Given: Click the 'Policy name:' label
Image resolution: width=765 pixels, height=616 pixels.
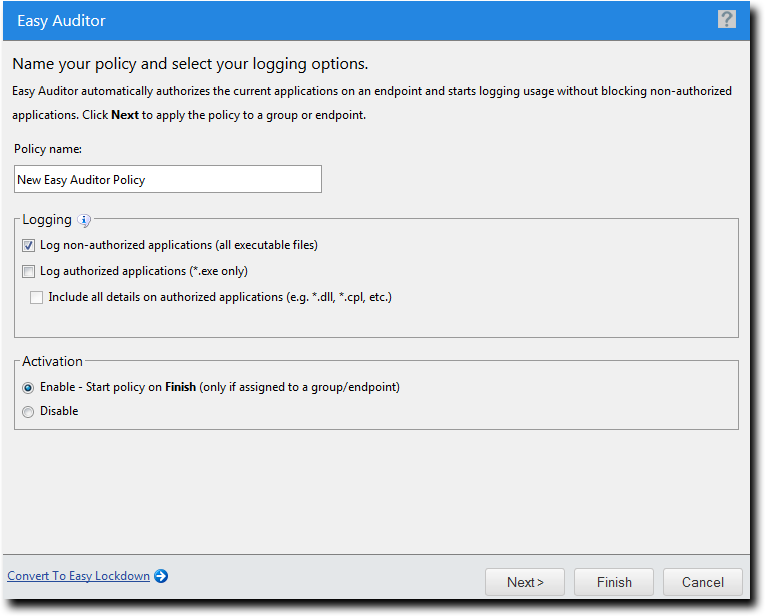Looking at the screenshot, I should pyautogui.click(x=48, y=149).
